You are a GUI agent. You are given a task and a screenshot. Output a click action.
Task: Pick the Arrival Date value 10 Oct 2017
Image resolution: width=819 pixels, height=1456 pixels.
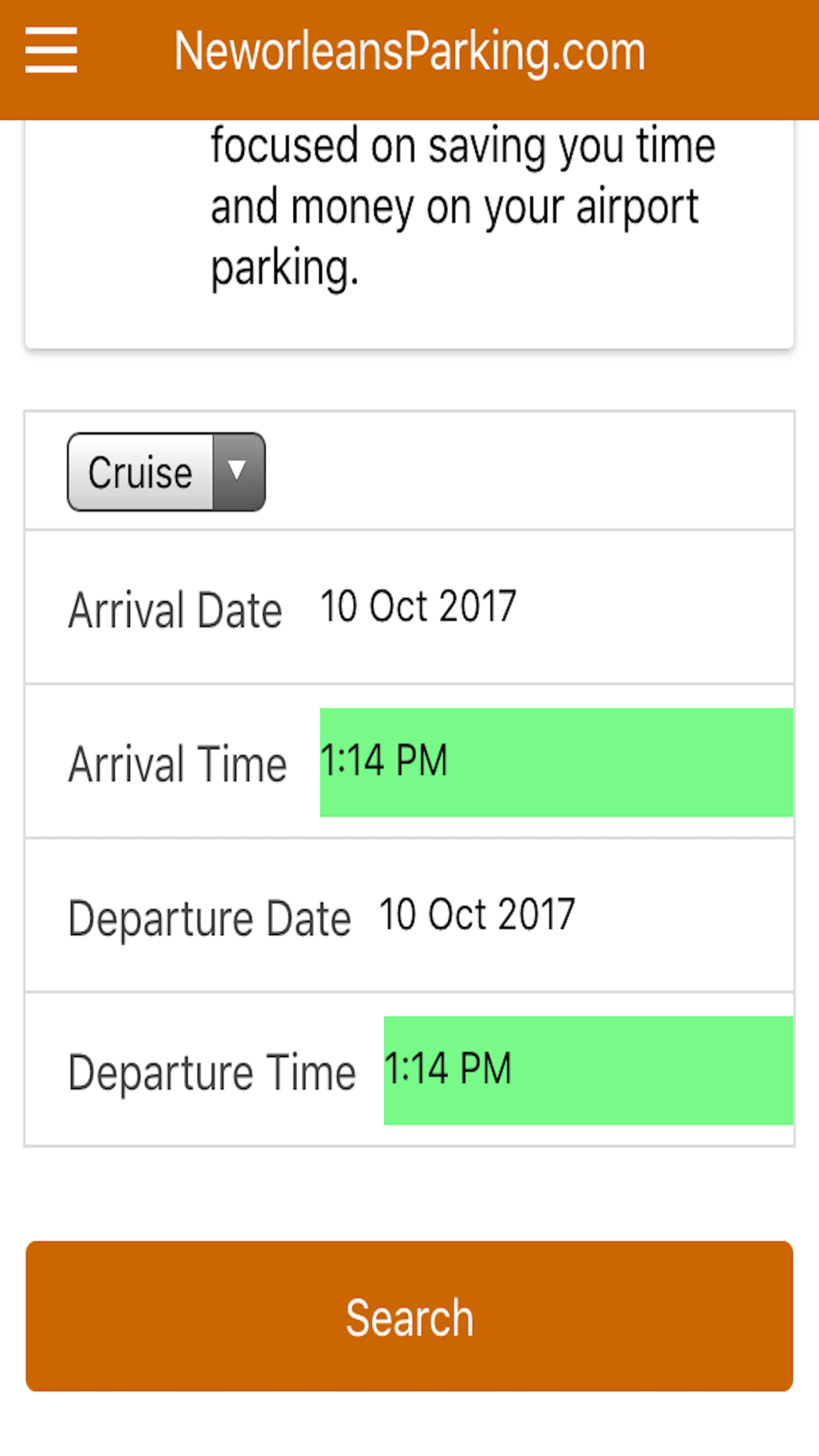[x=418, y=607]
